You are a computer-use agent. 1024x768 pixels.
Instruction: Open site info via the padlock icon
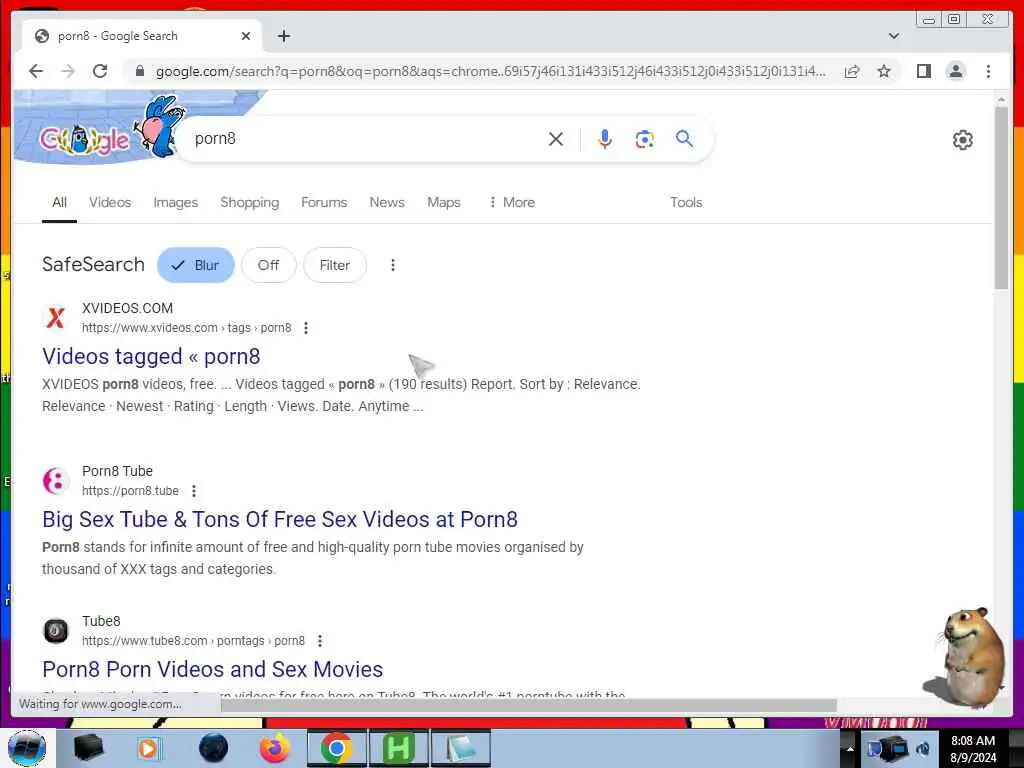coord(139,71)
